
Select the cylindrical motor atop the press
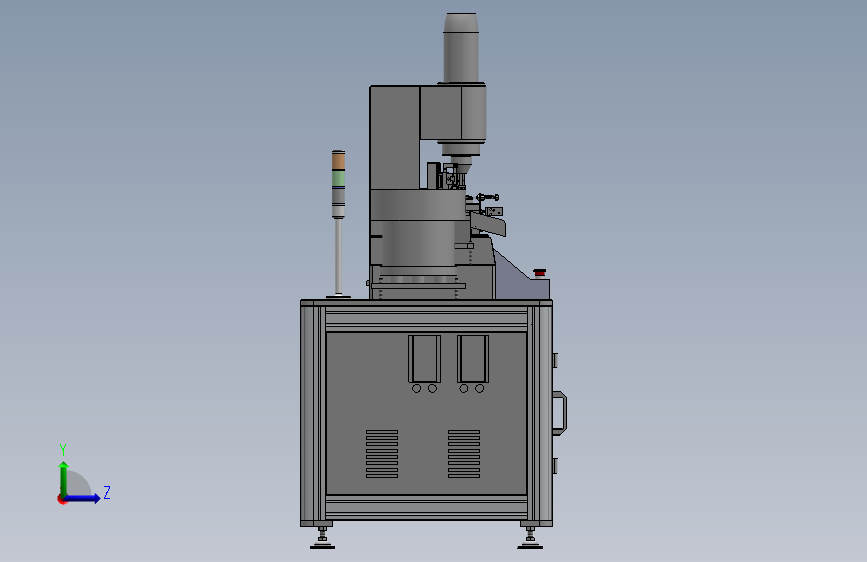[x=461, y=48]
